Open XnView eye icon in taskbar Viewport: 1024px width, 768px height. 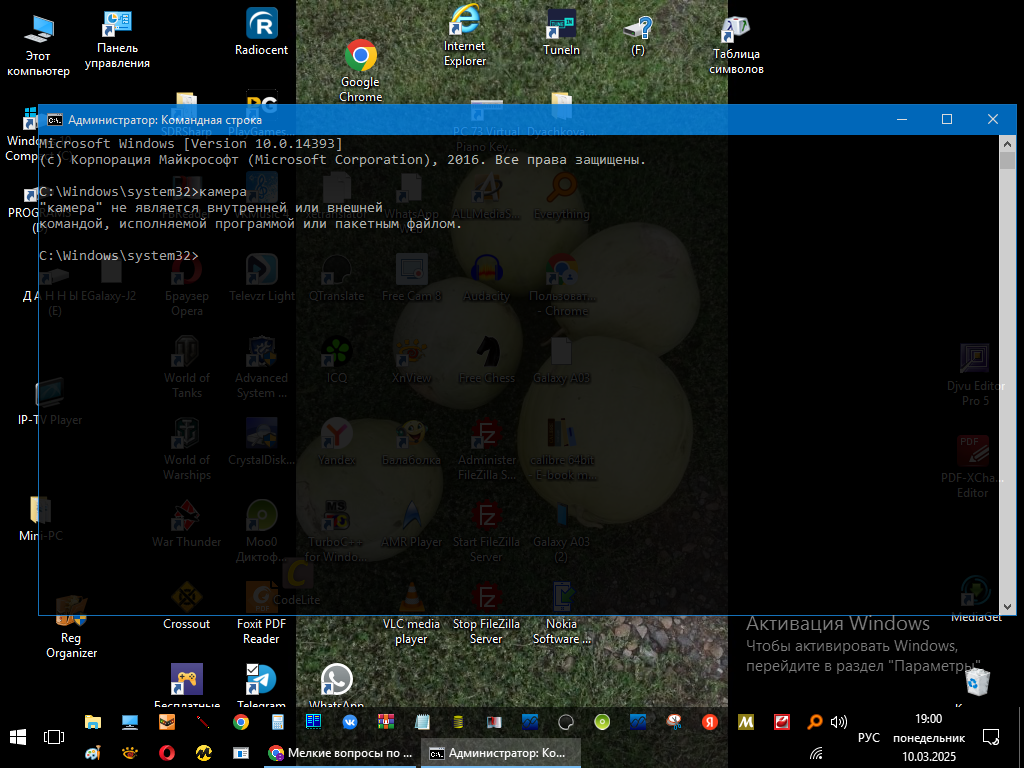point(130,753)
